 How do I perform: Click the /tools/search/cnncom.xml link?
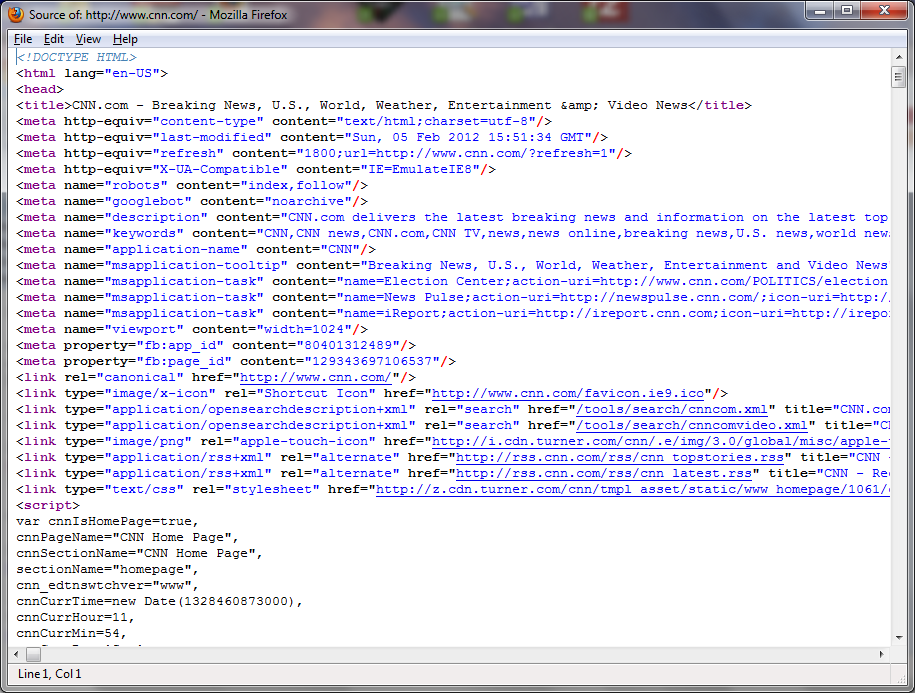(672, 409)
